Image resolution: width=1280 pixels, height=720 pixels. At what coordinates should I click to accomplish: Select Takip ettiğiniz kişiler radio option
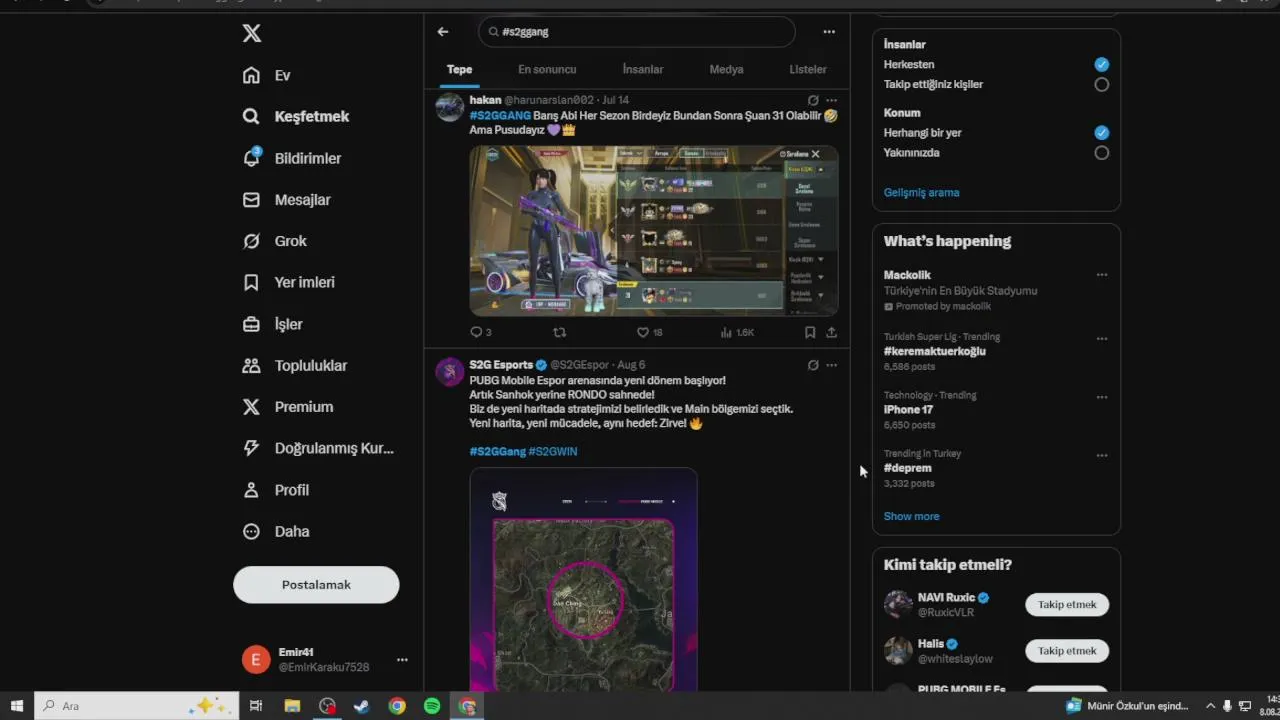(1101, 85)
